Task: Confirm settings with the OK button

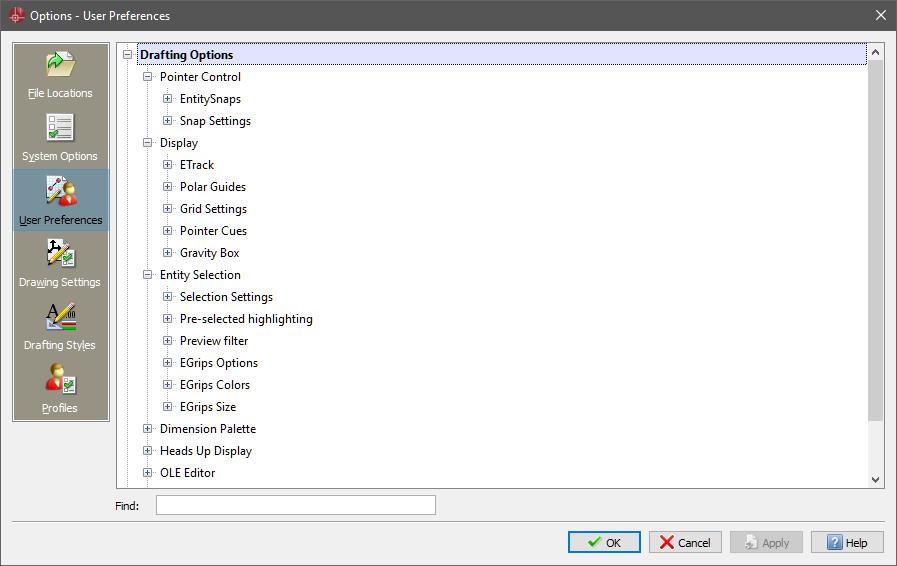Action: pyautogui.click(x=604, y=542)
